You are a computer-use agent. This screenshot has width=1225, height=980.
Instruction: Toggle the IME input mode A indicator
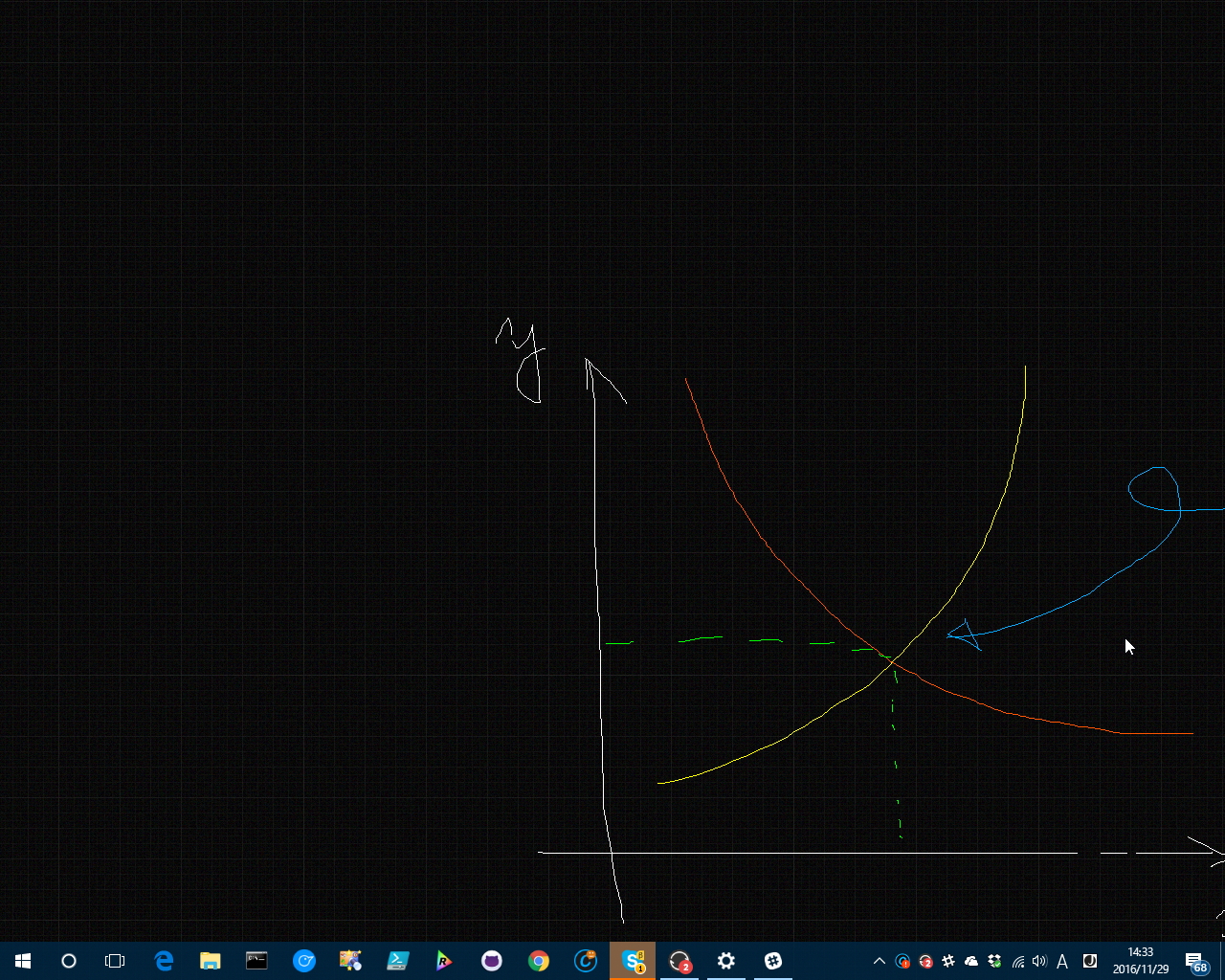pyautogui.click(x=1062, y=961)
